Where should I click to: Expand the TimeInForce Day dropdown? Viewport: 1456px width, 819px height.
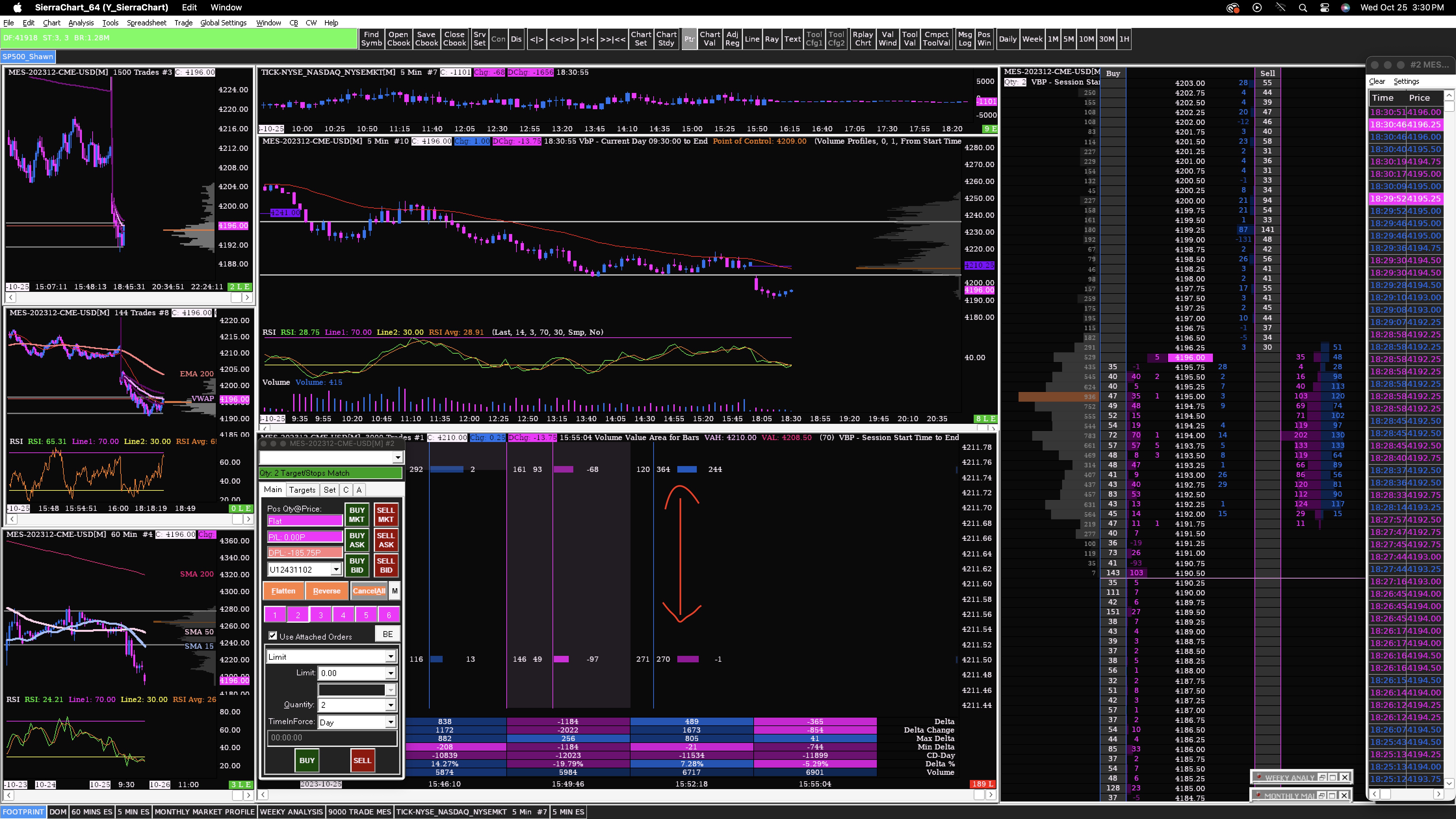(390, 722)
